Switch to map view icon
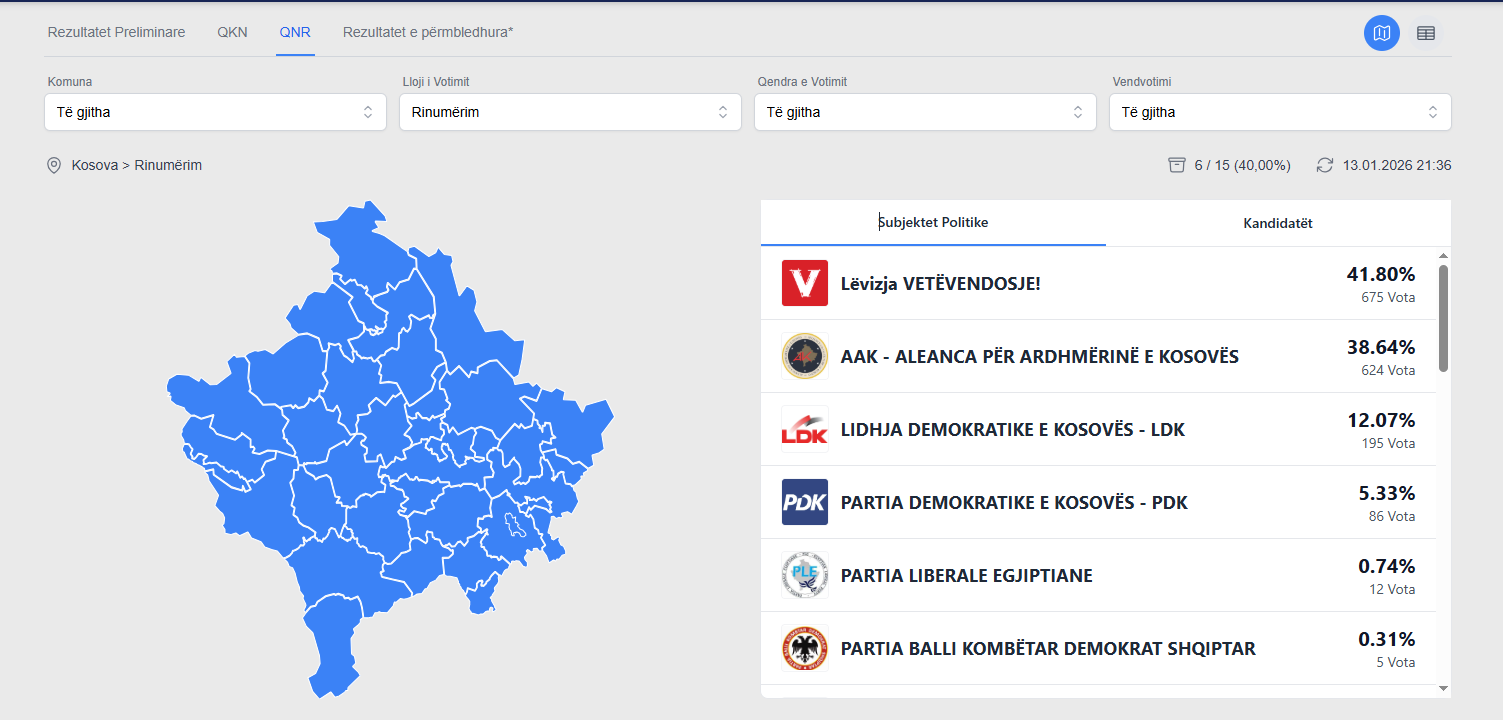Viewport: 1503px width, 720px height. (x=1382, y=33)
